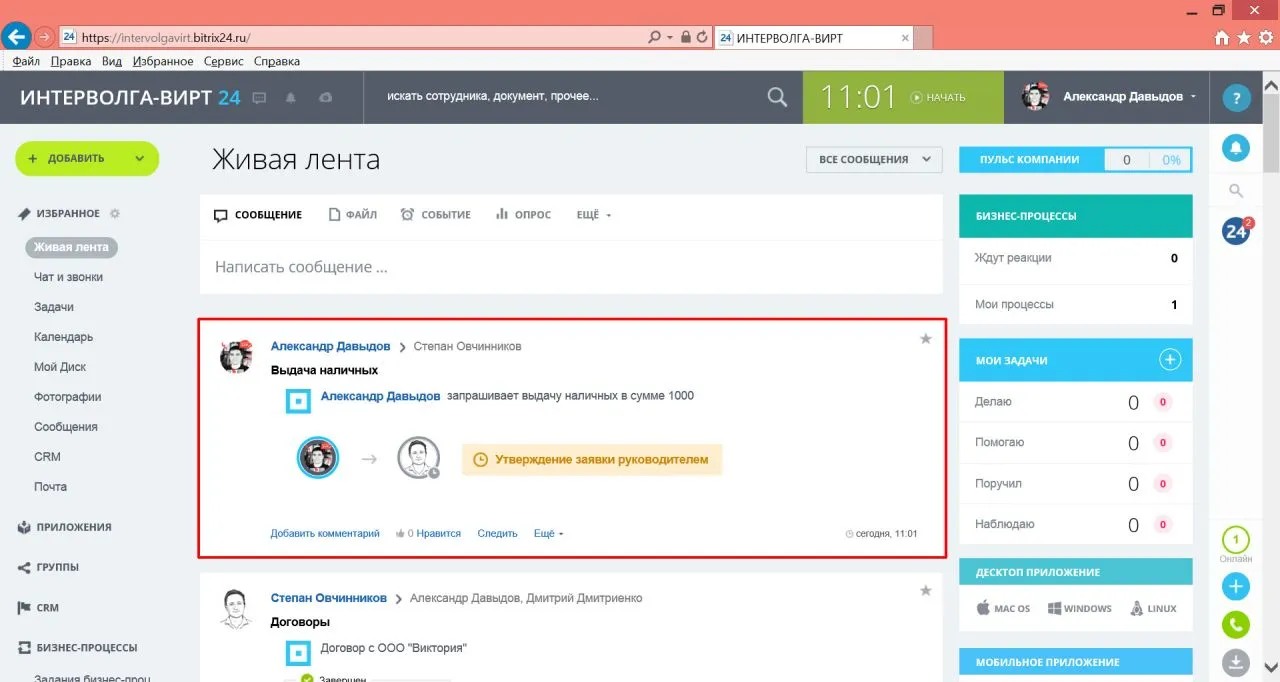
Task: Click the download arrow icon in right sidebar
Action: pyautogui.click(x=1237, y=662)
